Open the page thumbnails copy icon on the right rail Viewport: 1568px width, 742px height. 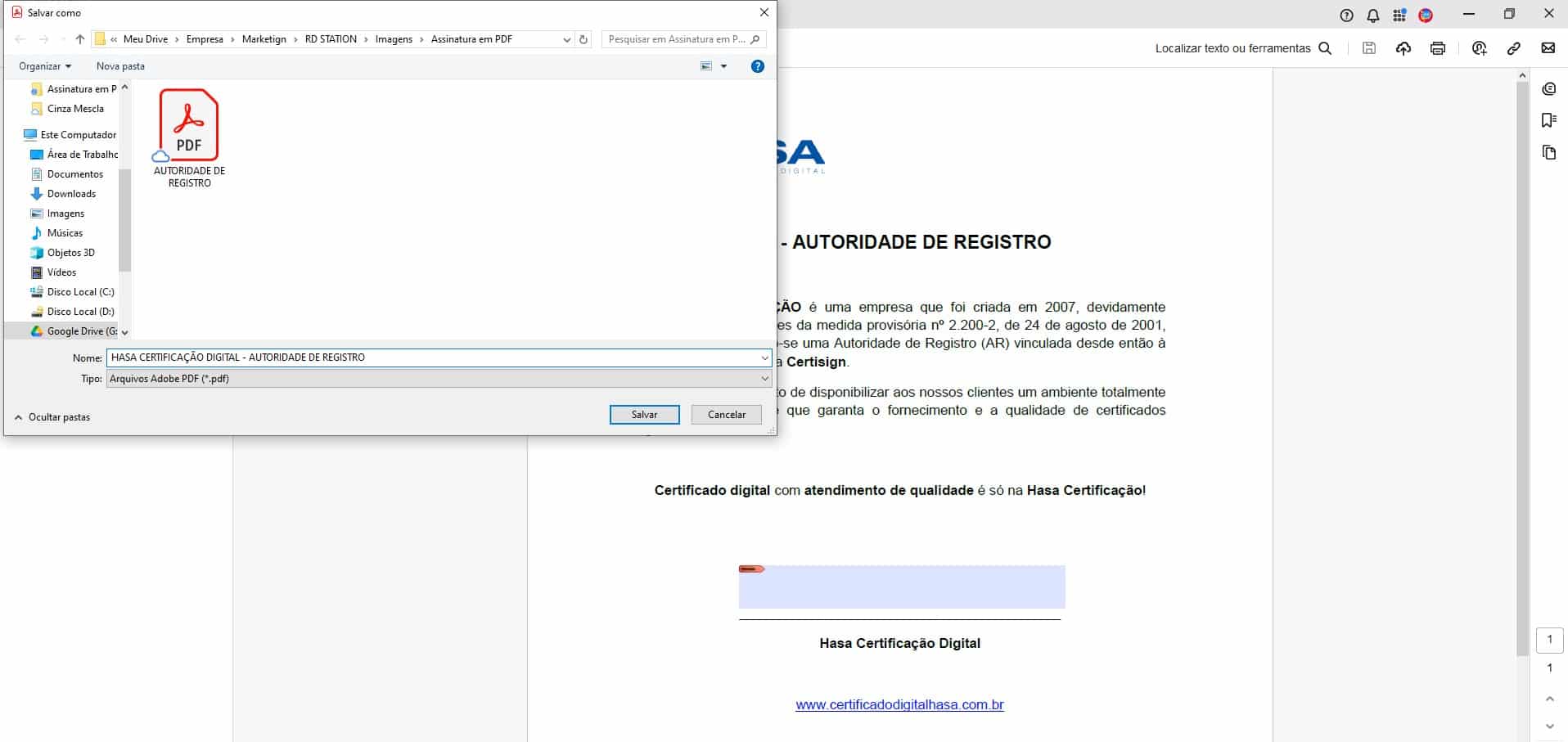pos(1548,152)
